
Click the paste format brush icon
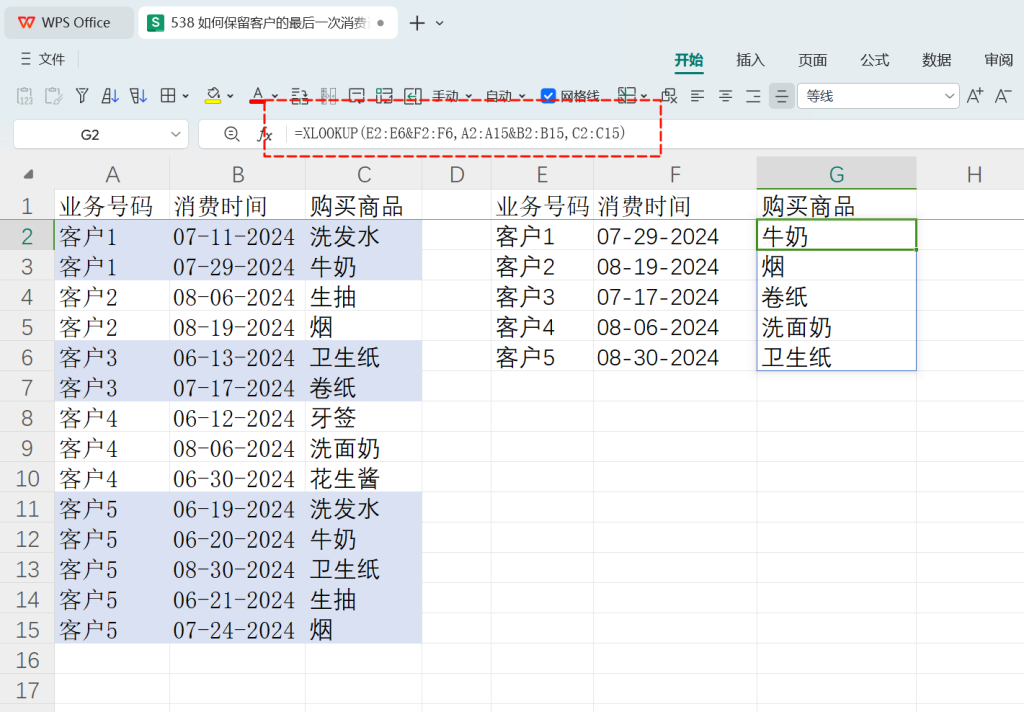coord(54,96)
